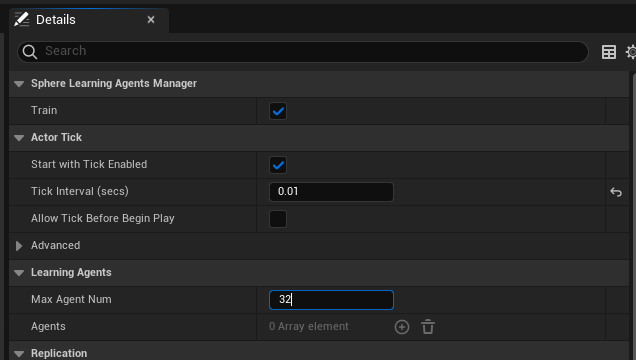The image size is (636, 360).
Task: Close the Details tab
Action: pos(151,19)
